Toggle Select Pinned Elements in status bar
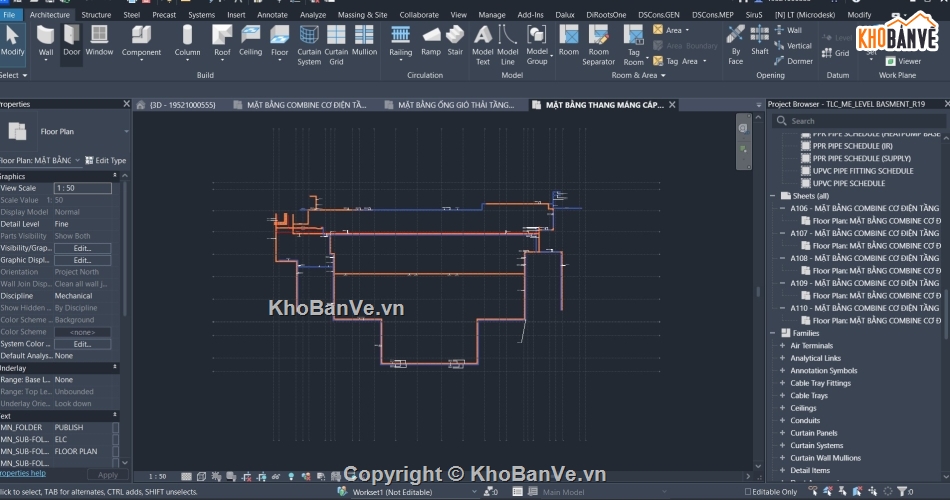The image size is (950, 500). [843, 492]
